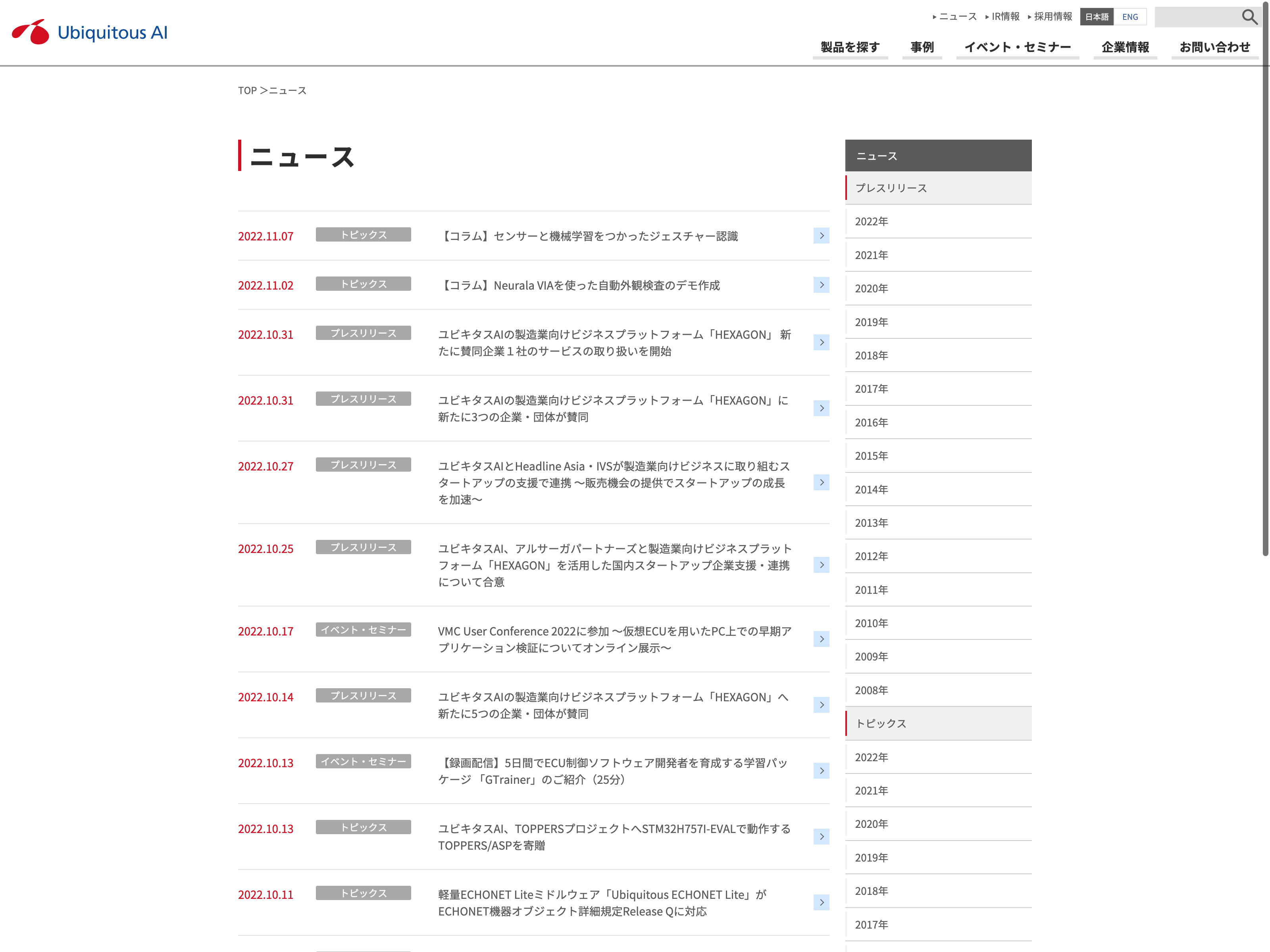Open the 製品を探す navigation menu
This screenshot has width=1270, height=952.
[x=850, y=47]
